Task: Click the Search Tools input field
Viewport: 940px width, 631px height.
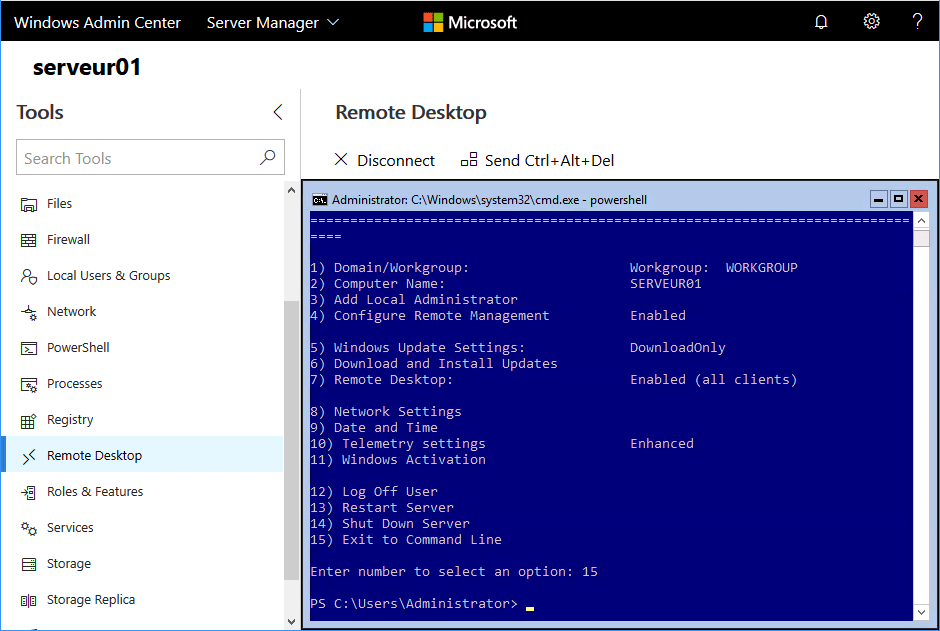Action: 150,158
